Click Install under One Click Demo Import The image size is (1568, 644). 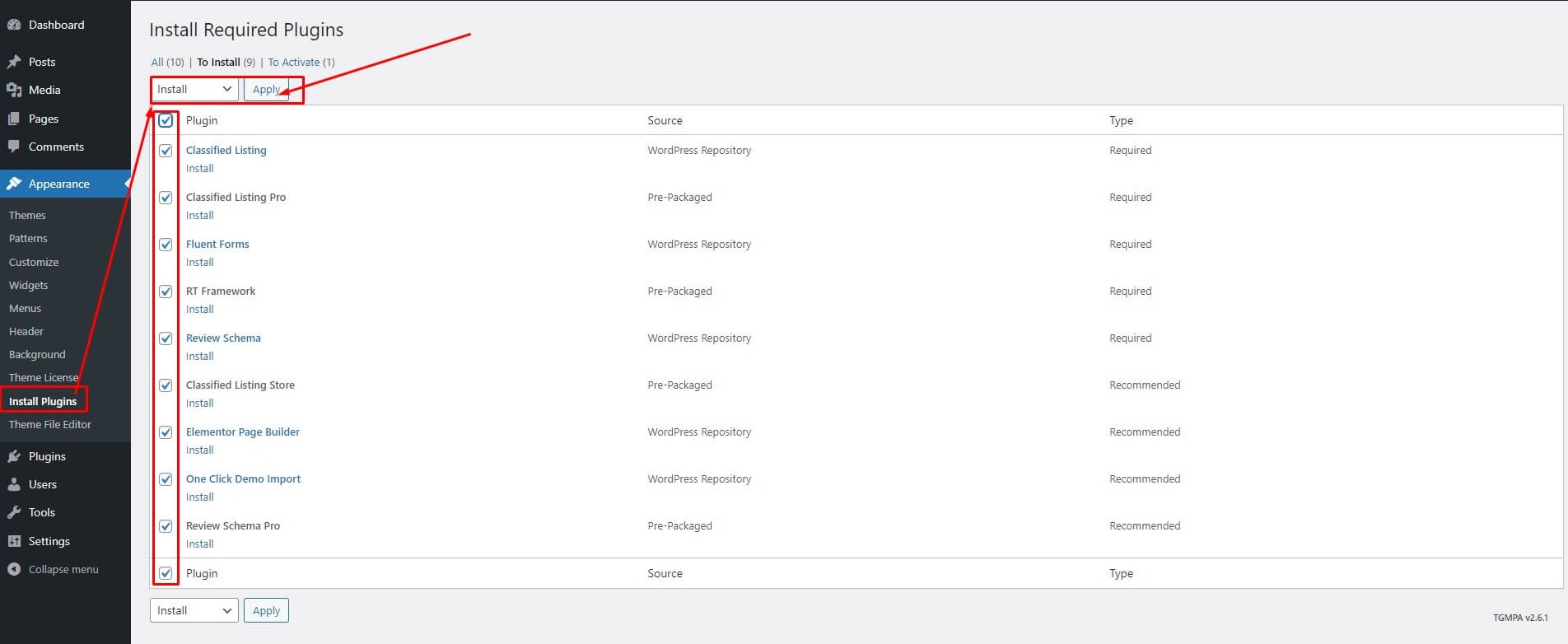pyautogui.click(x=200, y=497)
